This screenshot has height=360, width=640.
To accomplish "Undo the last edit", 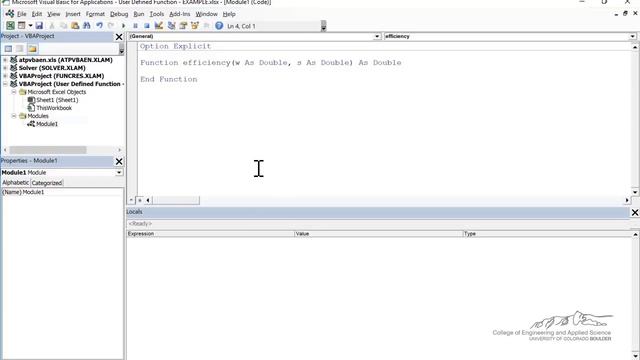I will click(99, 26).
